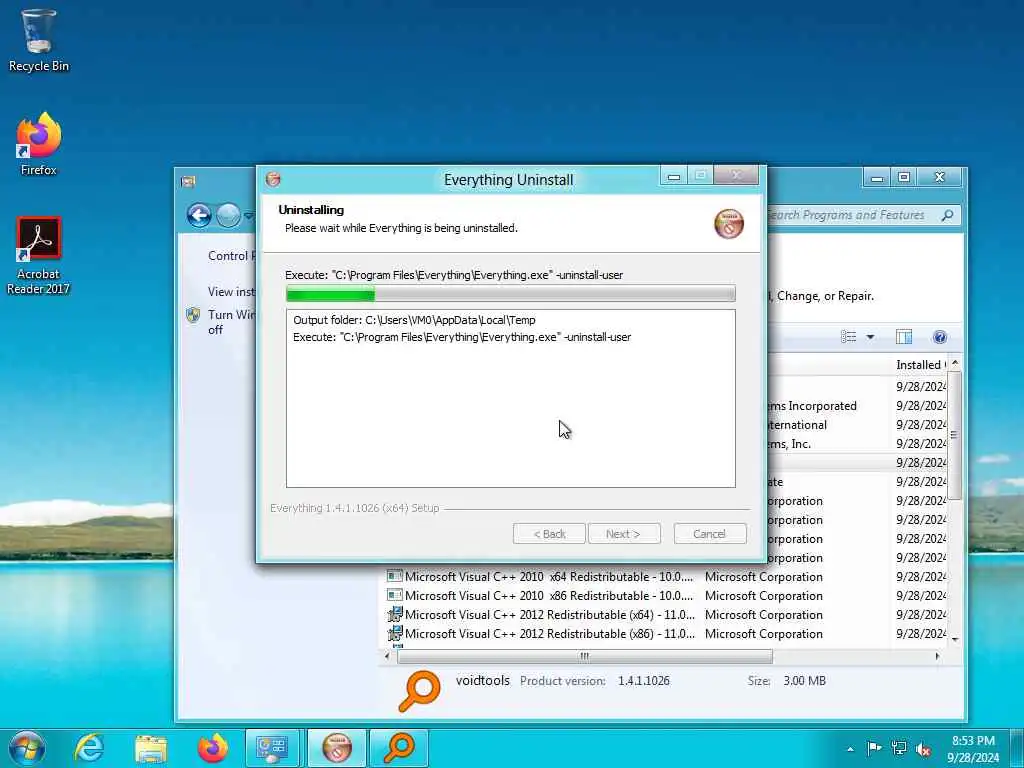Switch to Control Panel taskbar item

coord(273,748)
